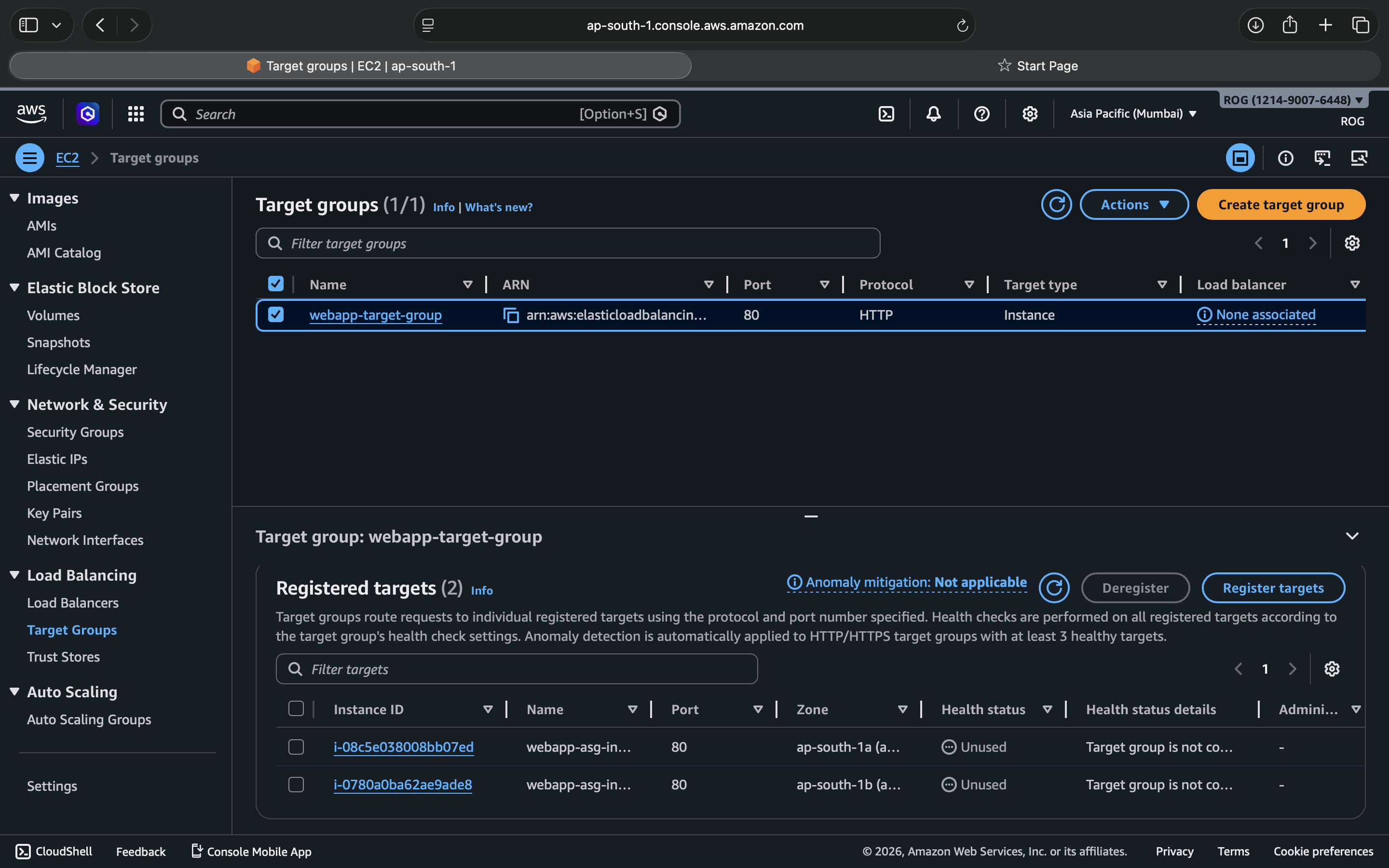This screenshot has height=868, width=1389.
Task: Open Auto Scaling Groups in sidebar
Action: click(x=89, y=719)
